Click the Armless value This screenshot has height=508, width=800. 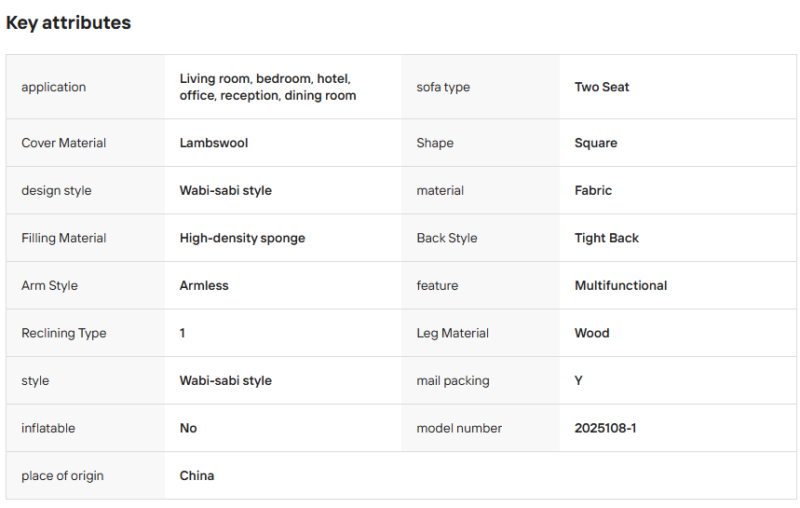[204, 286]
